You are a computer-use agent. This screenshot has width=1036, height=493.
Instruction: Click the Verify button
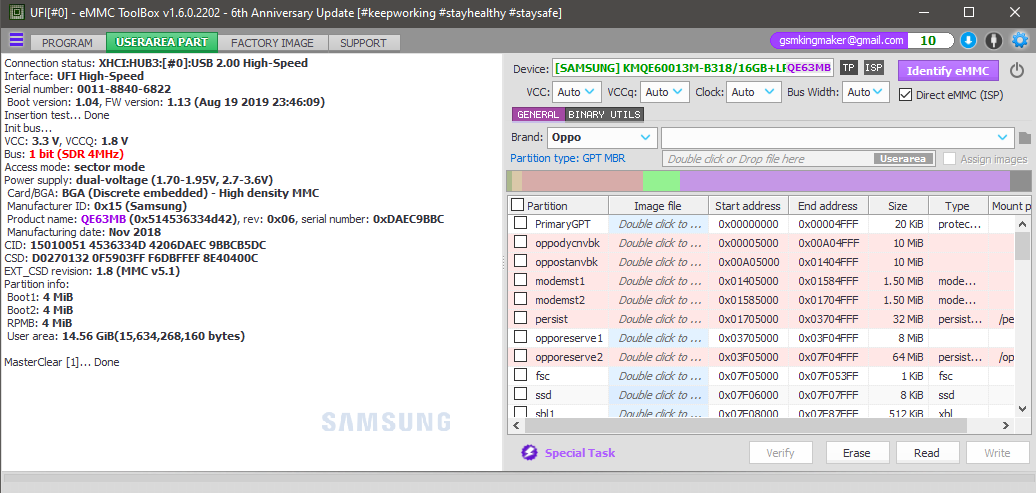click(x=780, y=453)
